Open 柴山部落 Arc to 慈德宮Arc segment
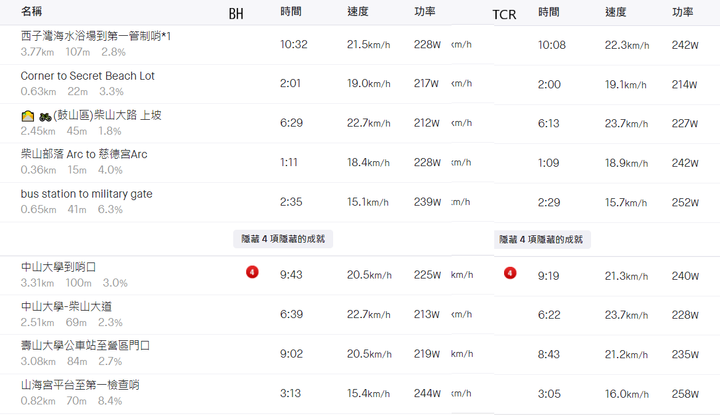The height and width of the screenshot is (415, 720). tap(84, 154)
